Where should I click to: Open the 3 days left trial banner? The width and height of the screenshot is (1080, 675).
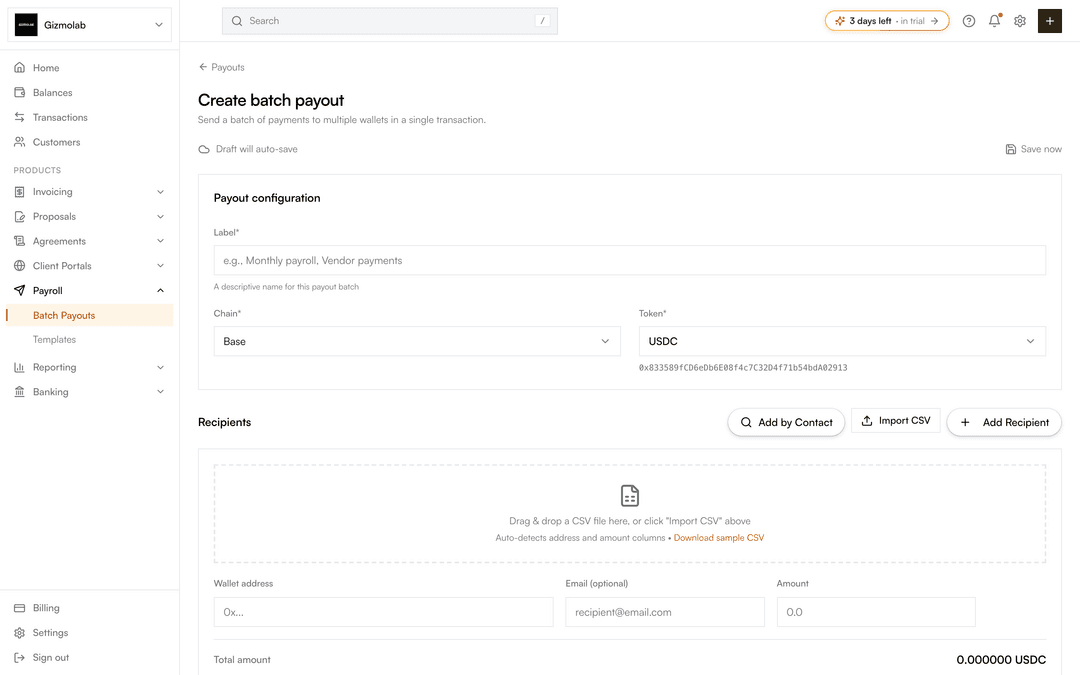(x=886, y=21)
